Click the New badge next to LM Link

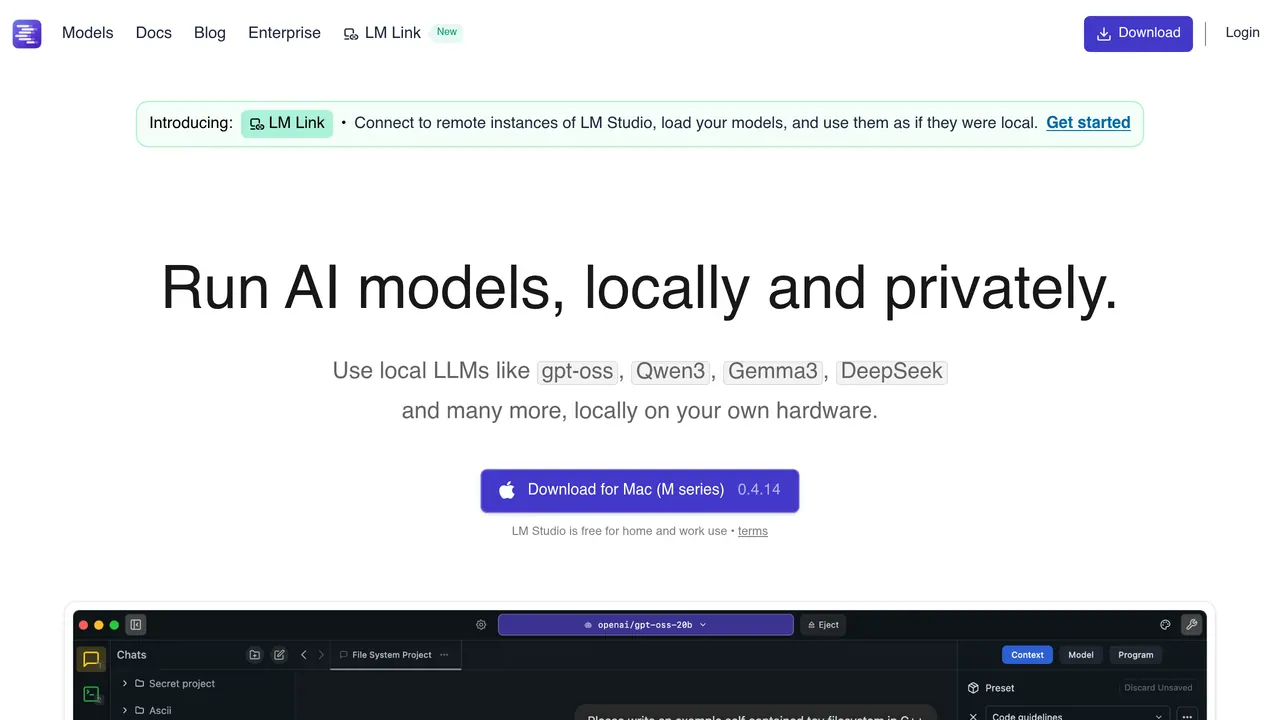447,32
